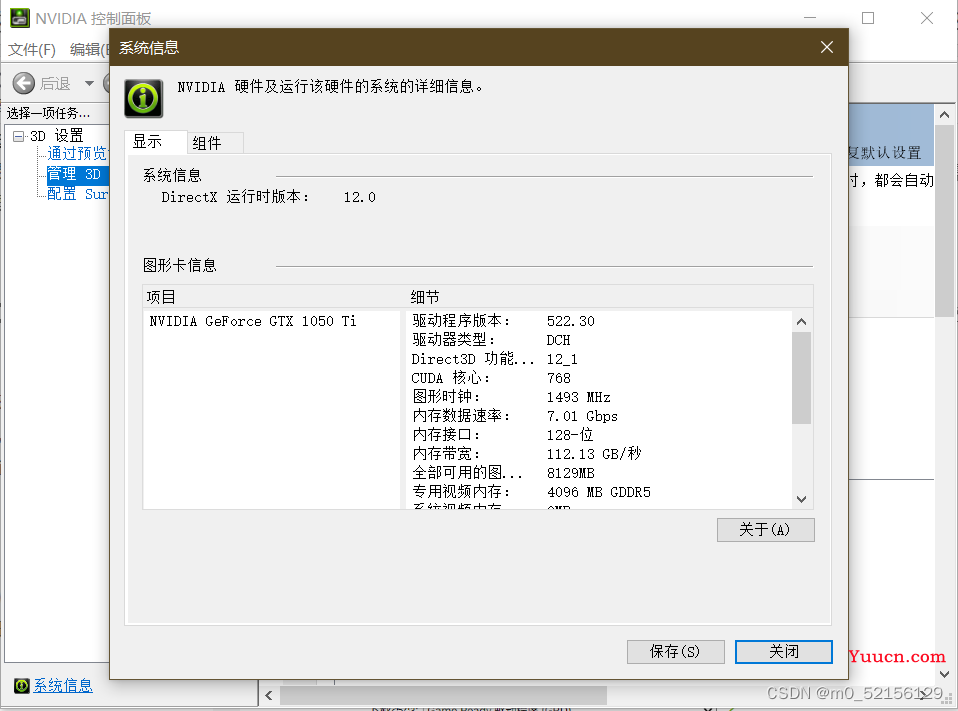This screenshot has width=958, height=711.
Task: Select 通过预览 tree item
Action: [x=78, y=153]
